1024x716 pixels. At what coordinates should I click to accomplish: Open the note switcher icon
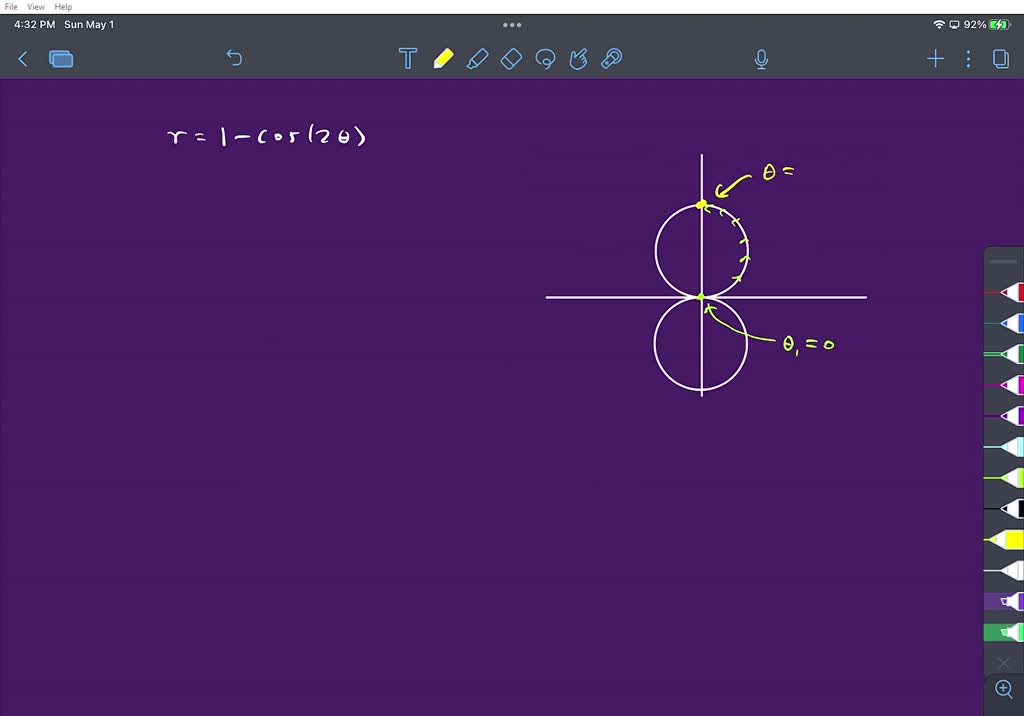[x=61, y=59]
